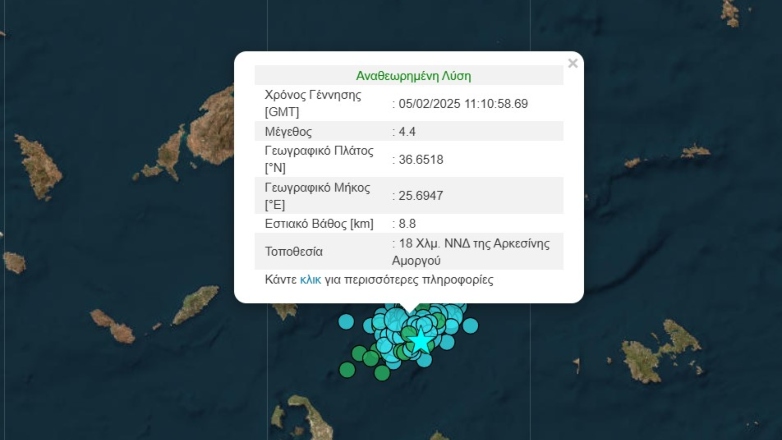Select the cyan circle directly below the star
The width and height of the screenshot is (782, 440).
click(x=425, y=359)
